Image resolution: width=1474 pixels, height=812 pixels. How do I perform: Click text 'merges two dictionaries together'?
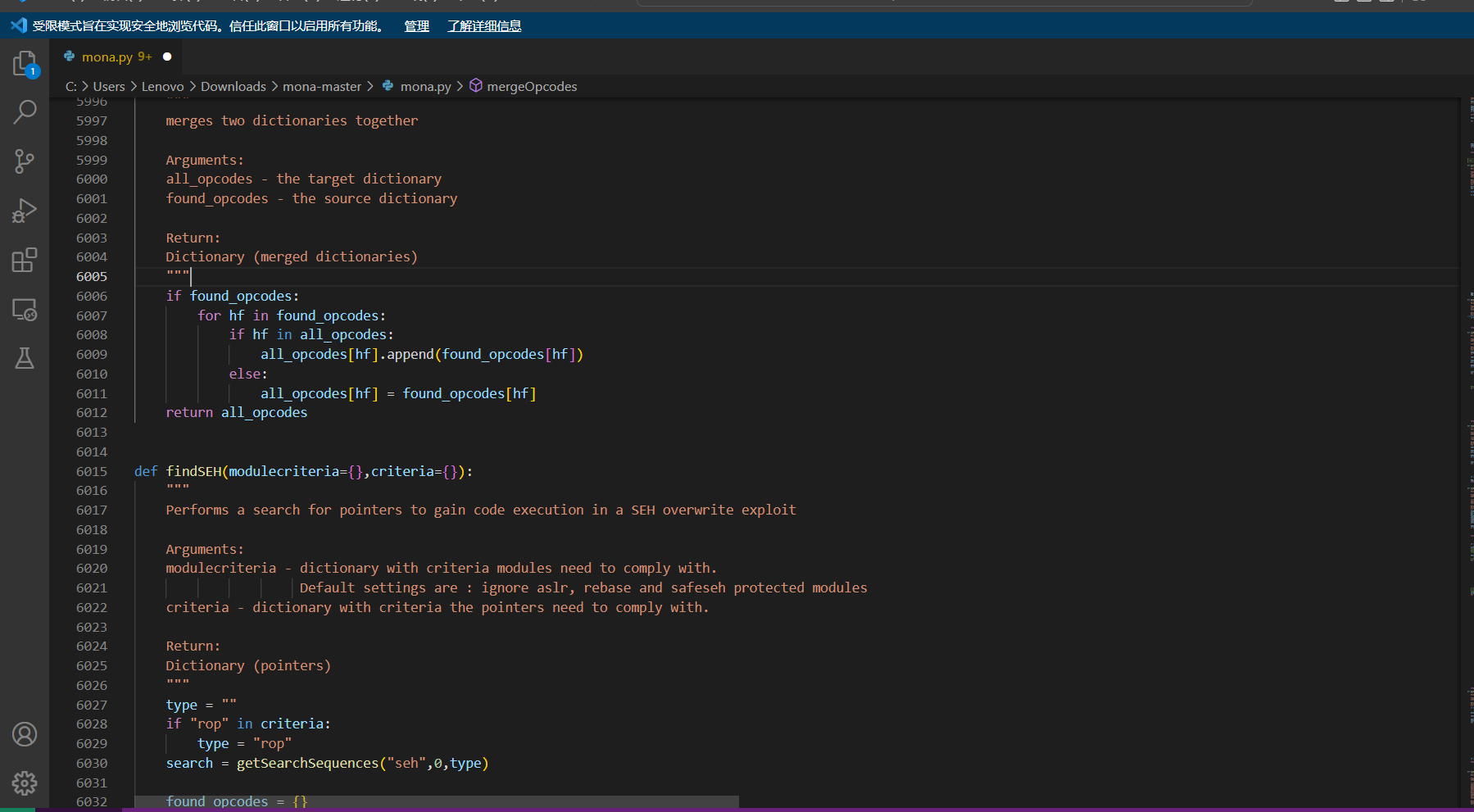[x=292, y=120]
